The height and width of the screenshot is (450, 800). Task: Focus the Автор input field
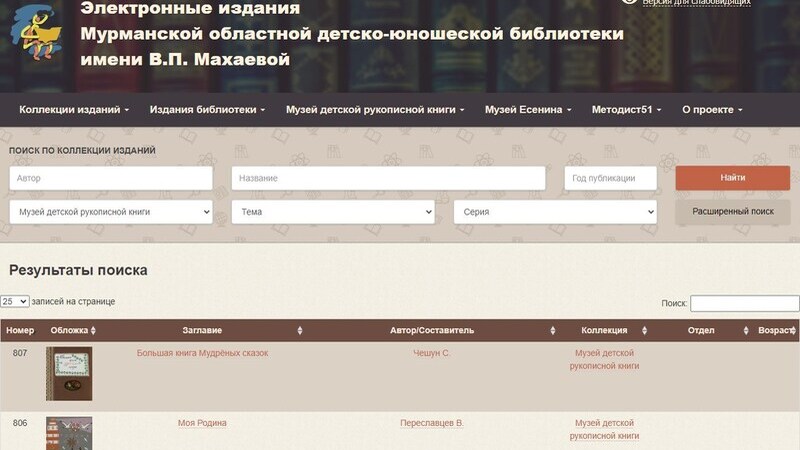(x=111, y=178)
